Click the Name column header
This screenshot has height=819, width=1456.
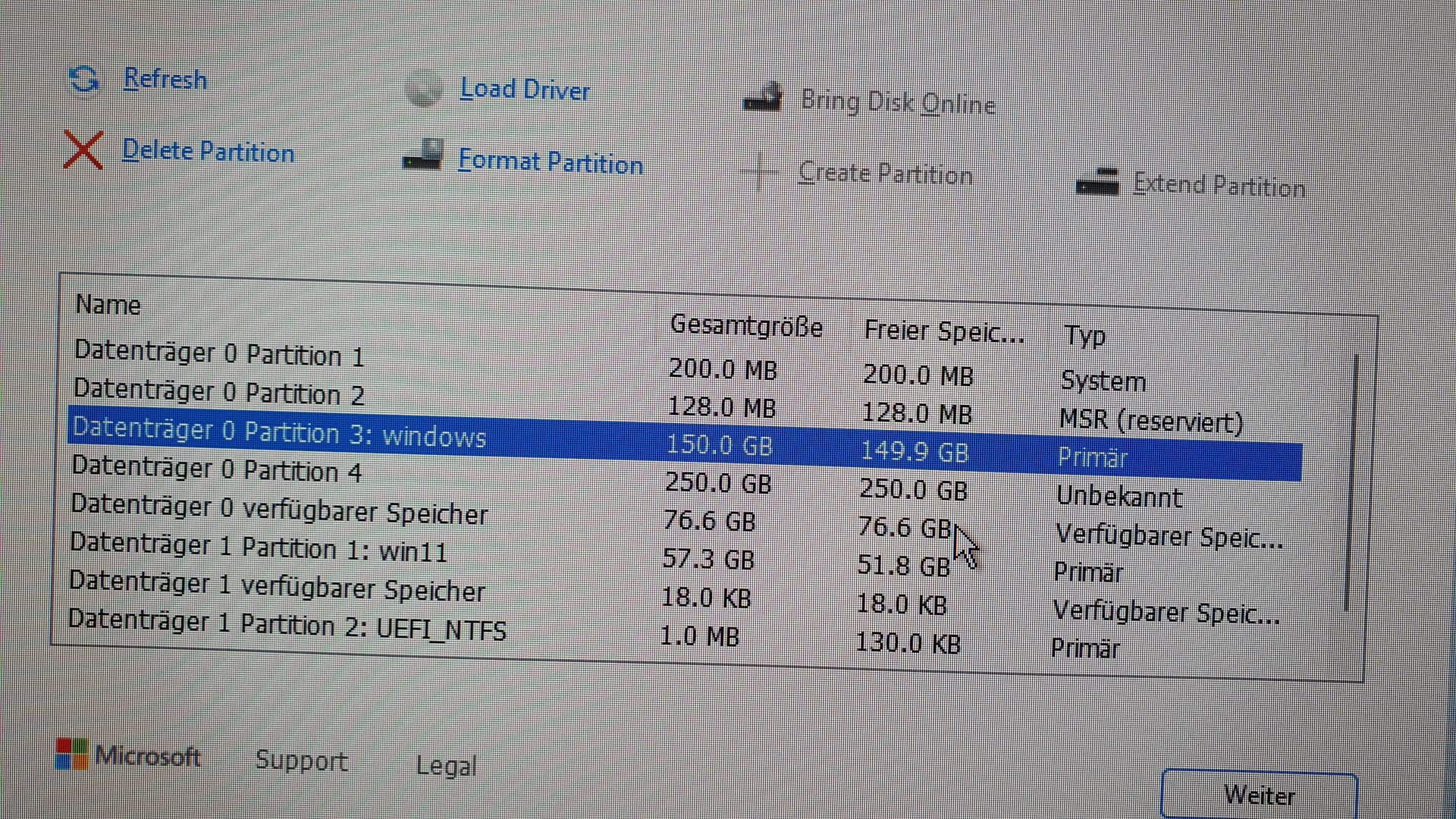(x=108, y=304)
